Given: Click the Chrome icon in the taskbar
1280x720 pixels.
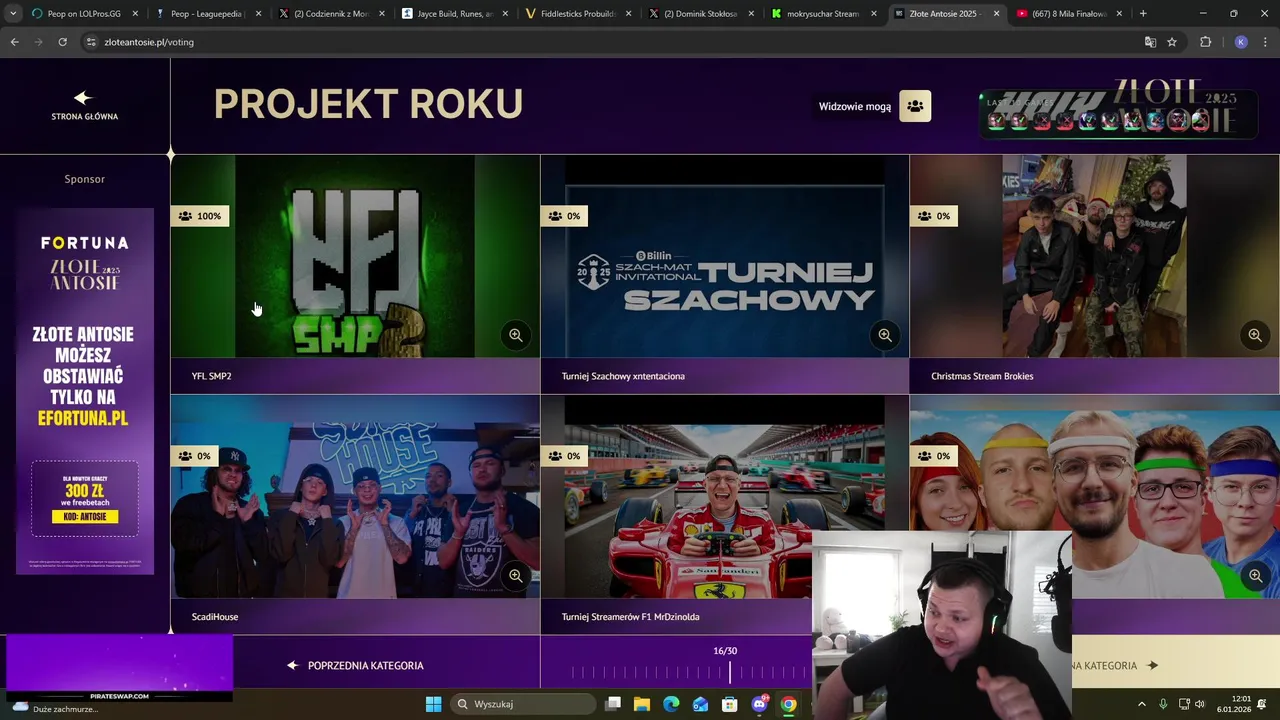Looking at the screenshot, I should 789,704.
